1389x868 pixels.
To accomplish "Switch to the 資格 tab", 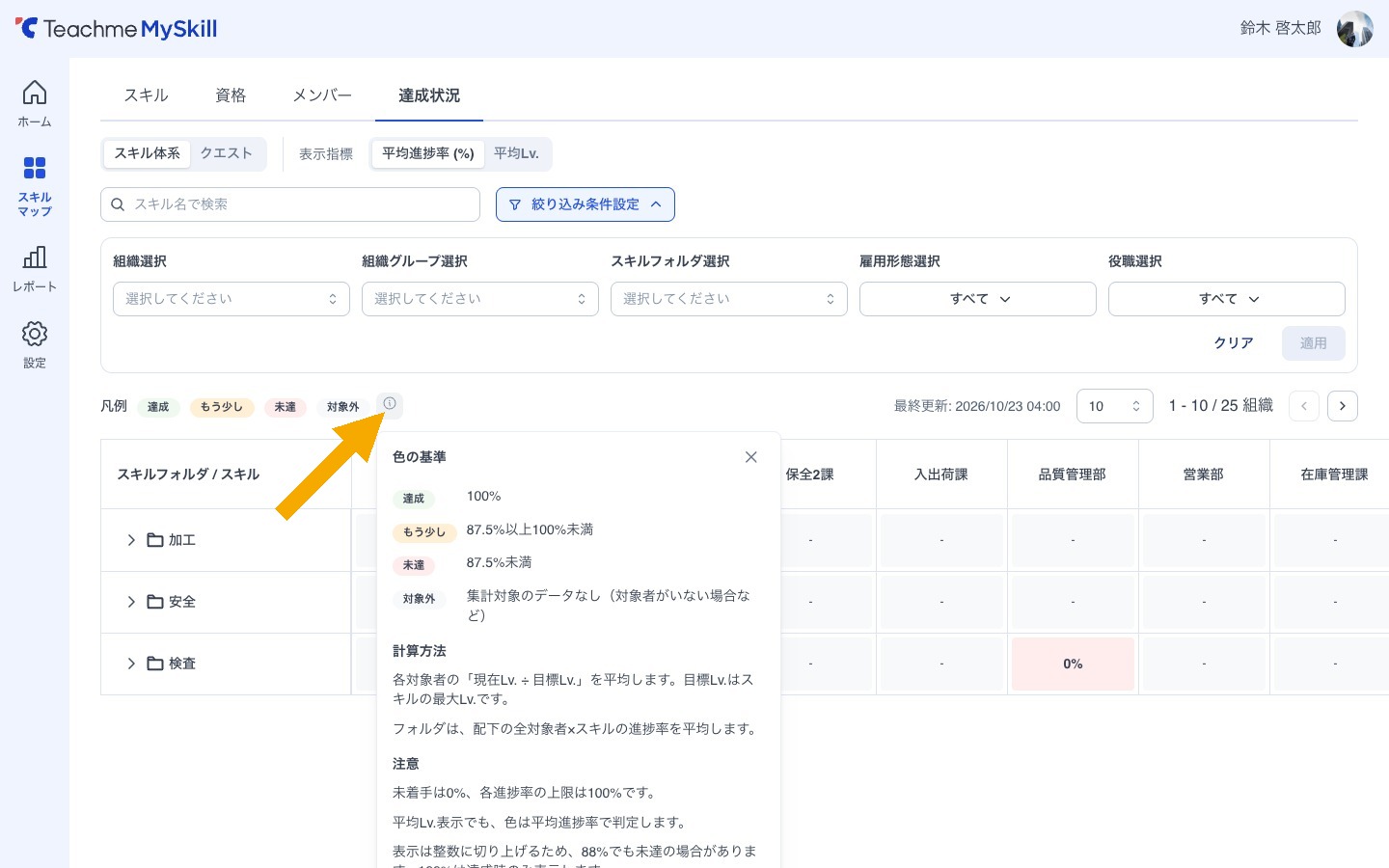I will click(x=231, y=95).
